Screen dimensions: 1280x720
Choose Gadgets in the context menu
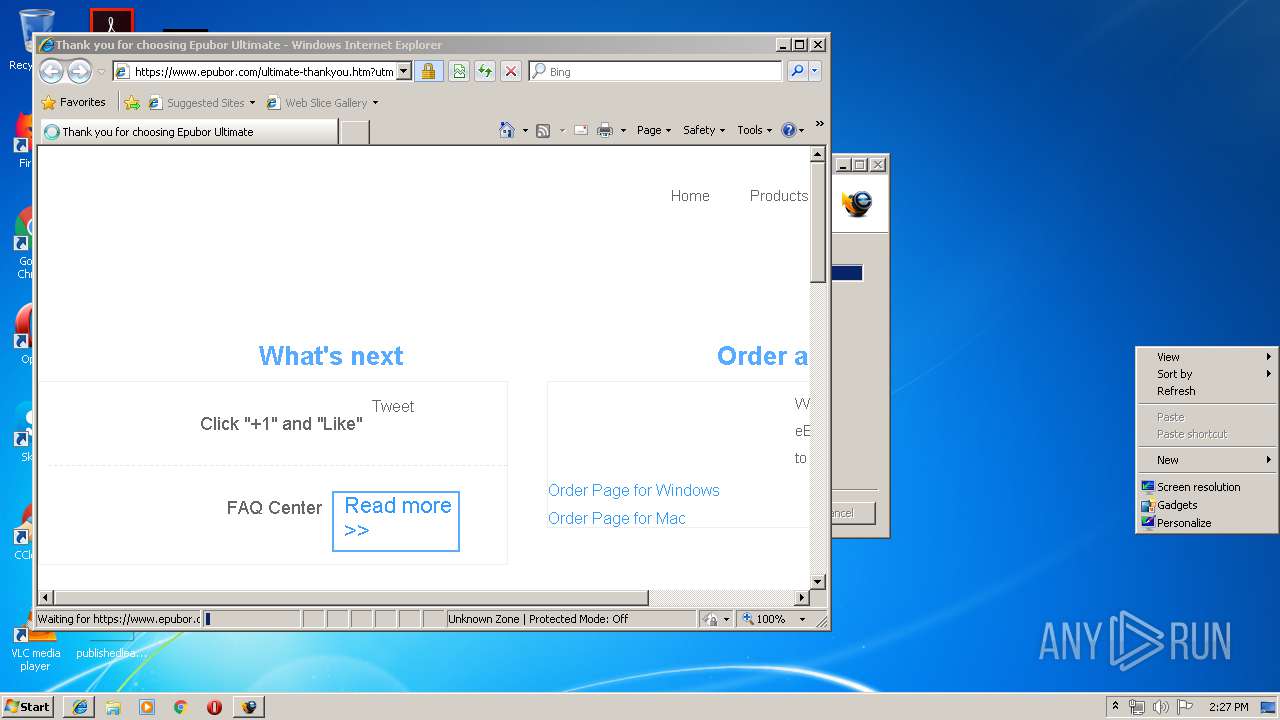pyautogui.click(x=1207, y=505)
